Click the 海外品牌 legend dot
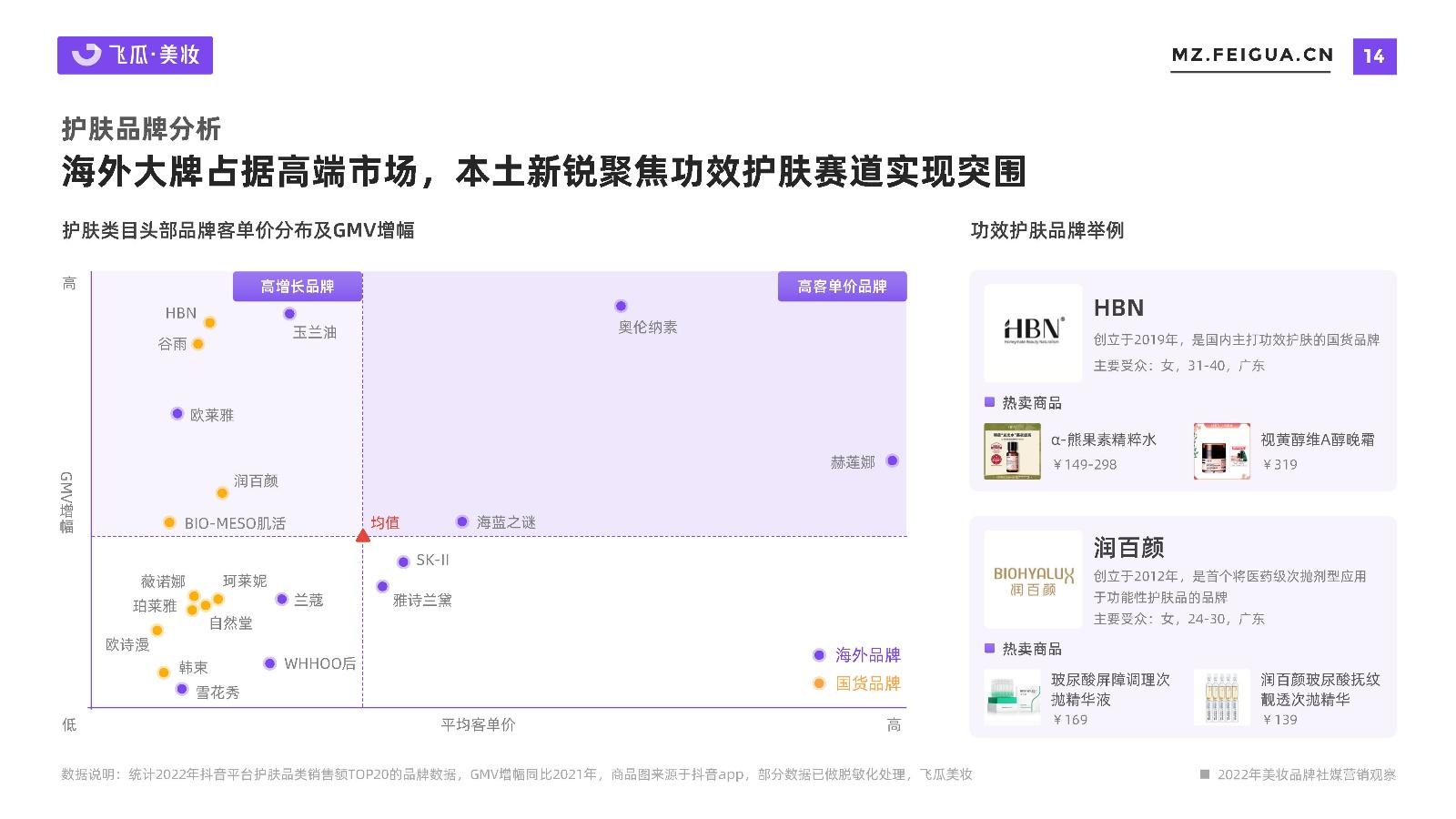This screenshot has width=1456, height=819. tap(819, 655)
